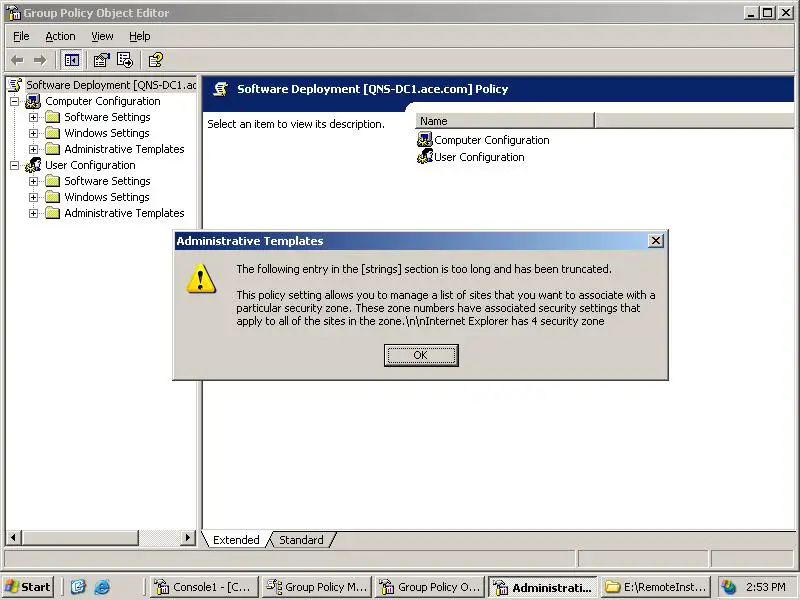Click the Show/Hide Console Tree toolbar icon
This screenshot has width=800, height=600.
(x=72, y=60)
